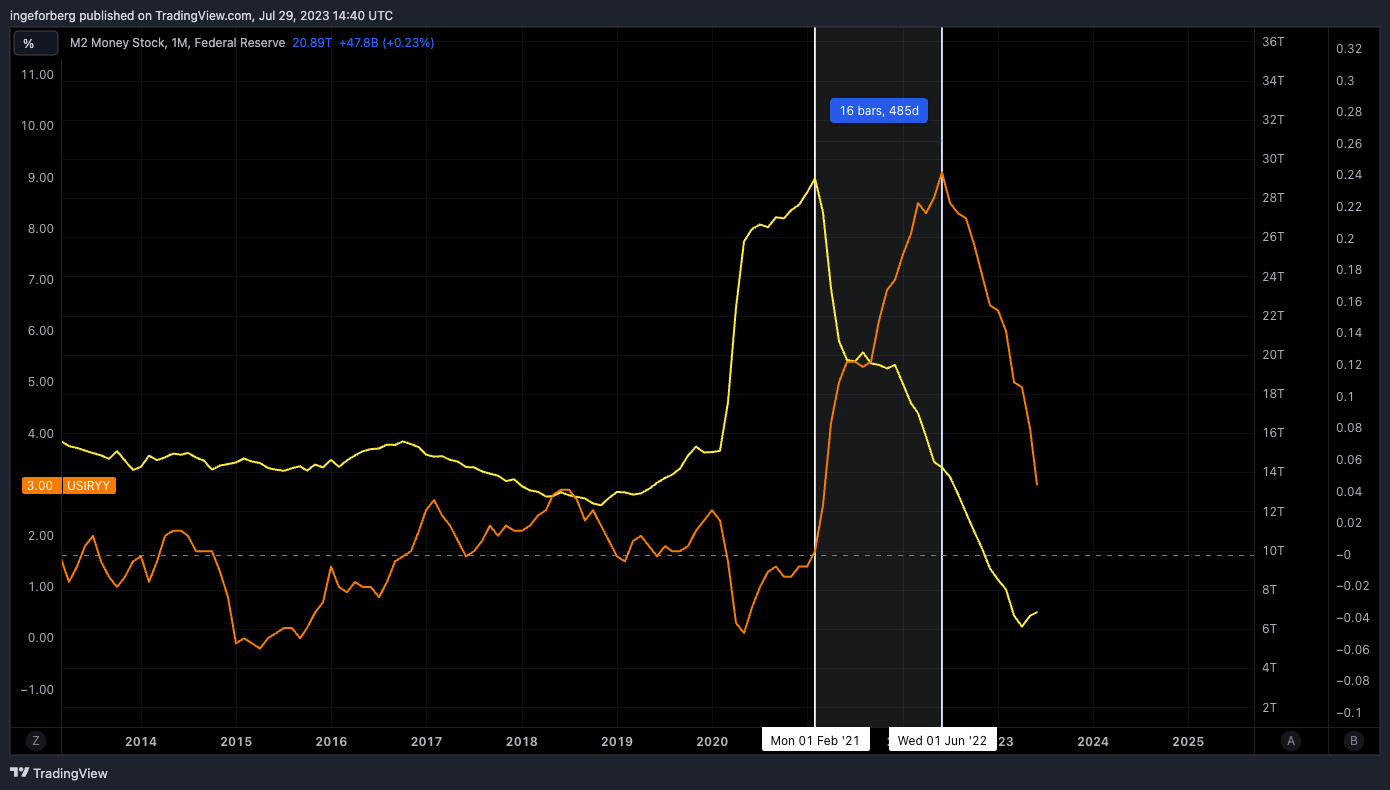The width and height of the screenshot is (1390, 790).
Task: Click the -0.1 right axis value
Action: [x=1347, y=713]
